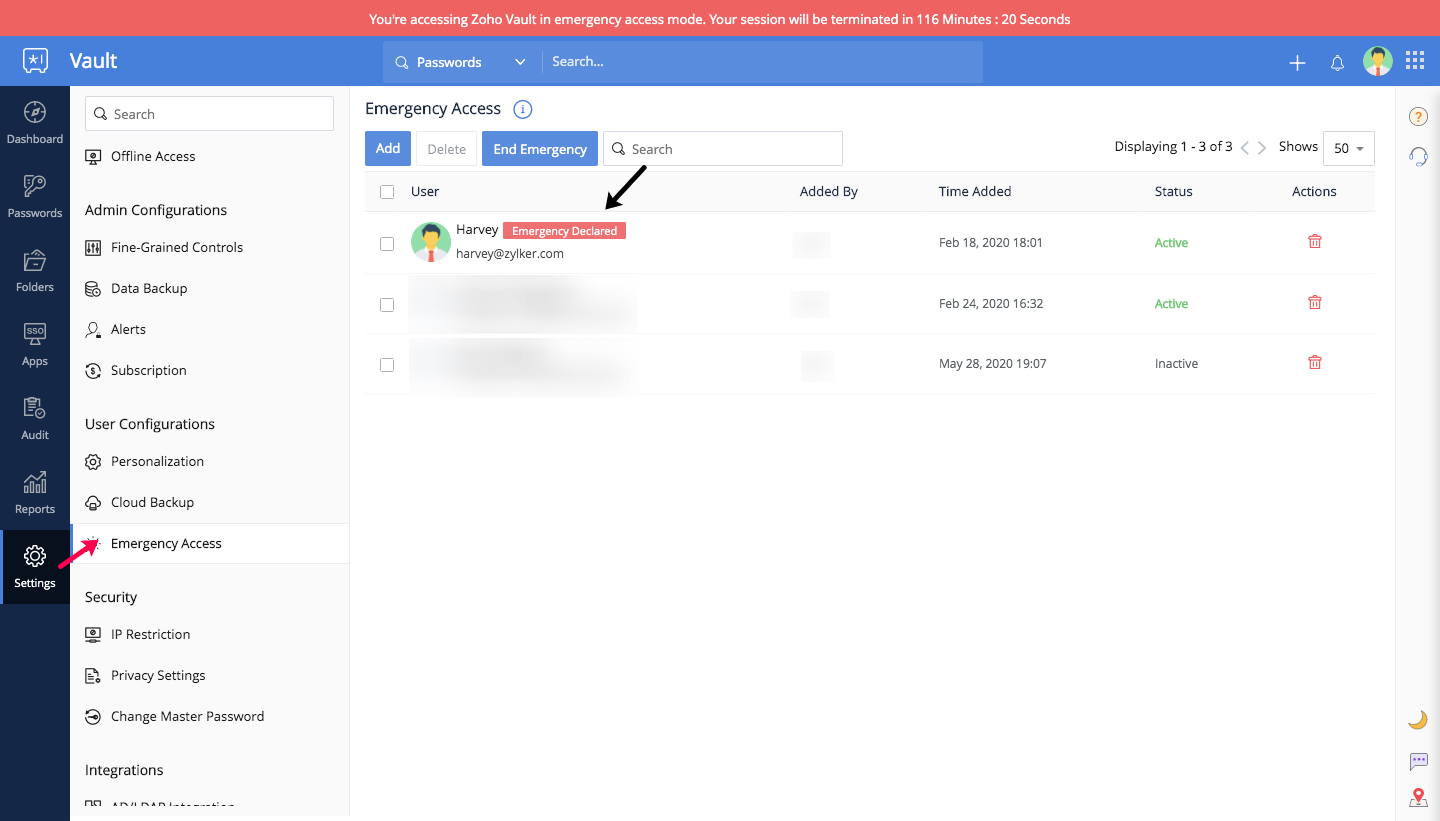Open the user profile avatar menu

point(1378,61)
